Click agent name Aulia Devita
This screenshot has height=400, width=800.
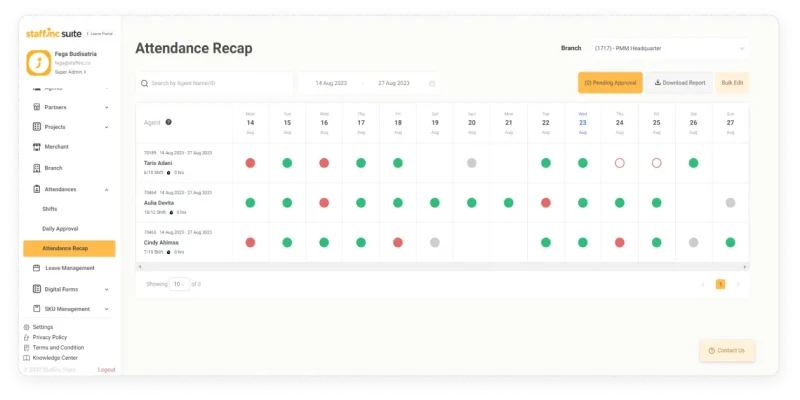click(159, 203)
